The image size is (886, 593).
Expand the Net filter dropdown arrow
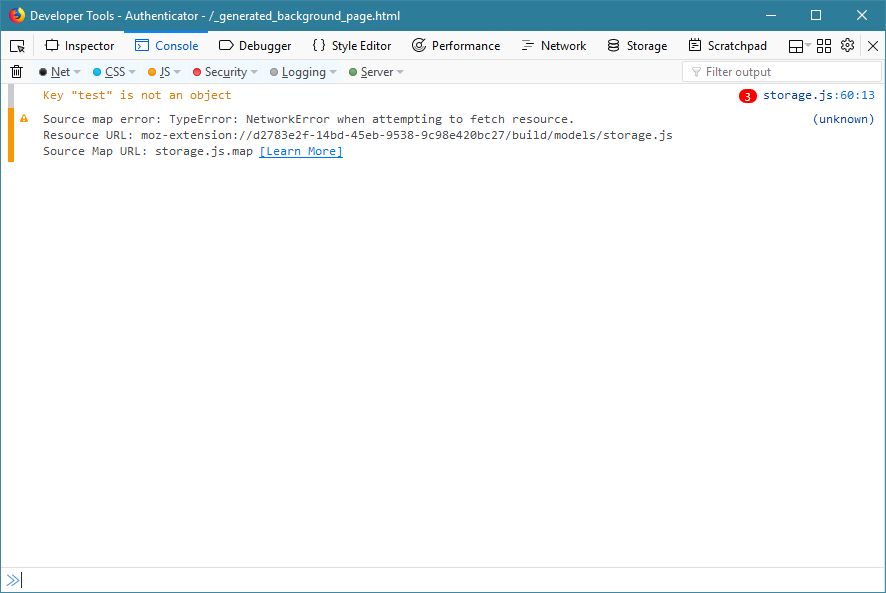77,72
